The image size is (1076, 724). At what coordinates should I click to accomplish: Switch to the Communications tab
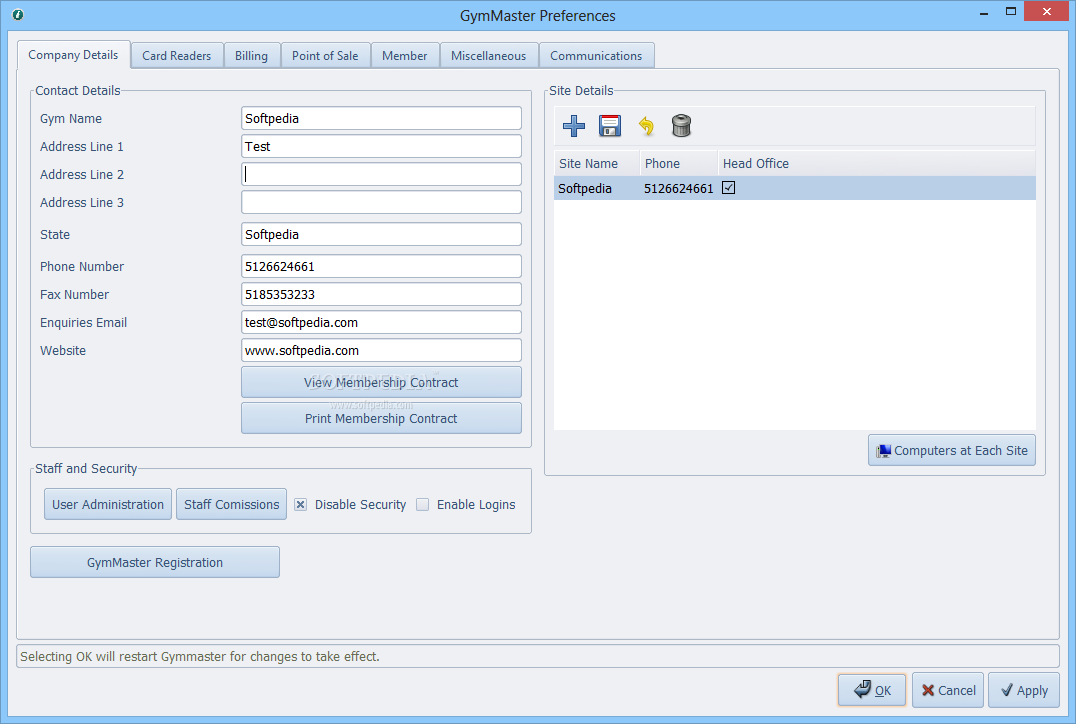click(596, 56)
